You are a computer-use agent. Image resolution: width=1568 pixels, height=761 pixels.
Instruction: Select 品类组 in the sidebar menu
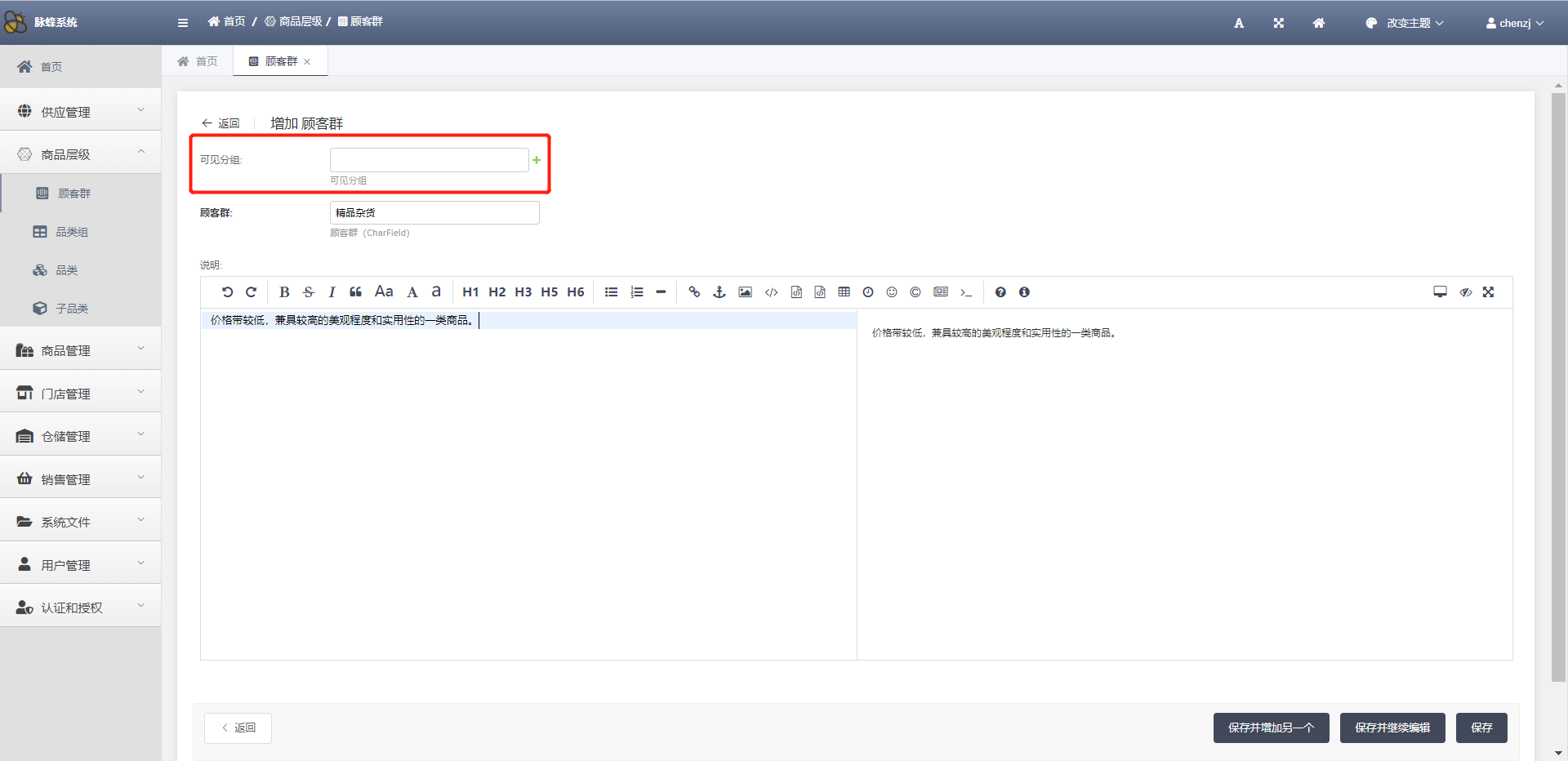[x=72, y=232]
